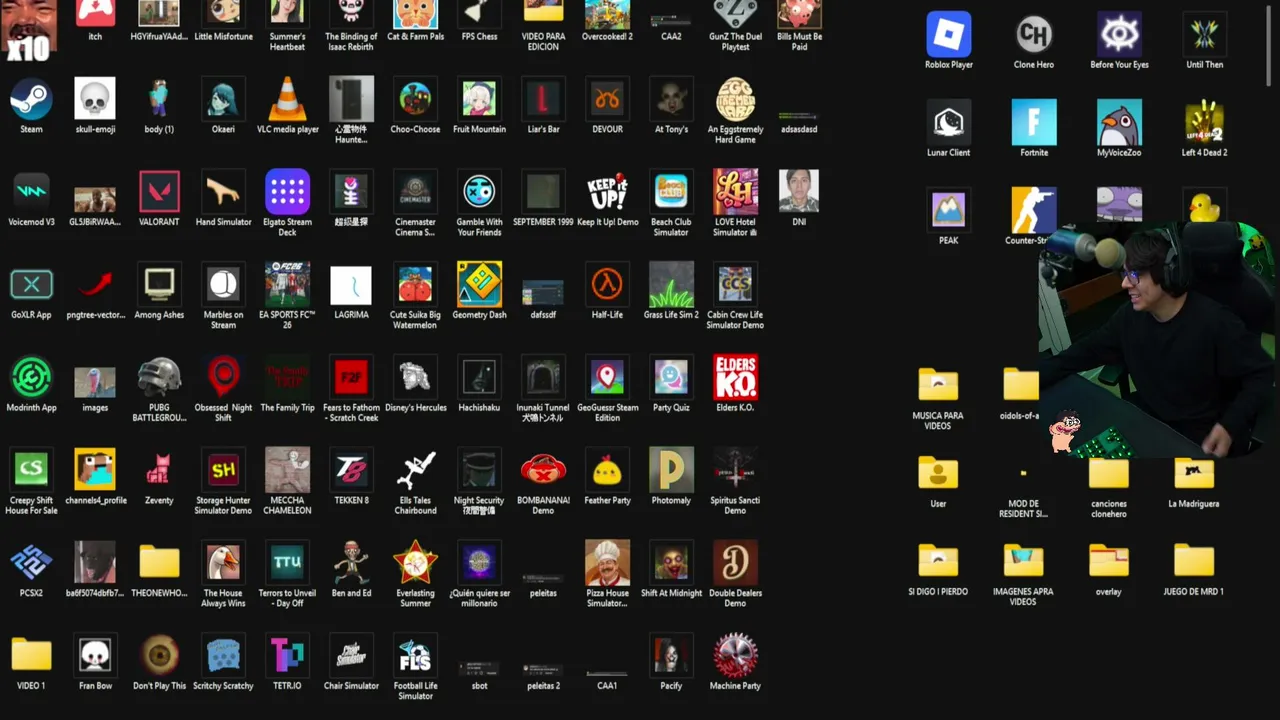Open Lunar Client

tap(948, 122)
